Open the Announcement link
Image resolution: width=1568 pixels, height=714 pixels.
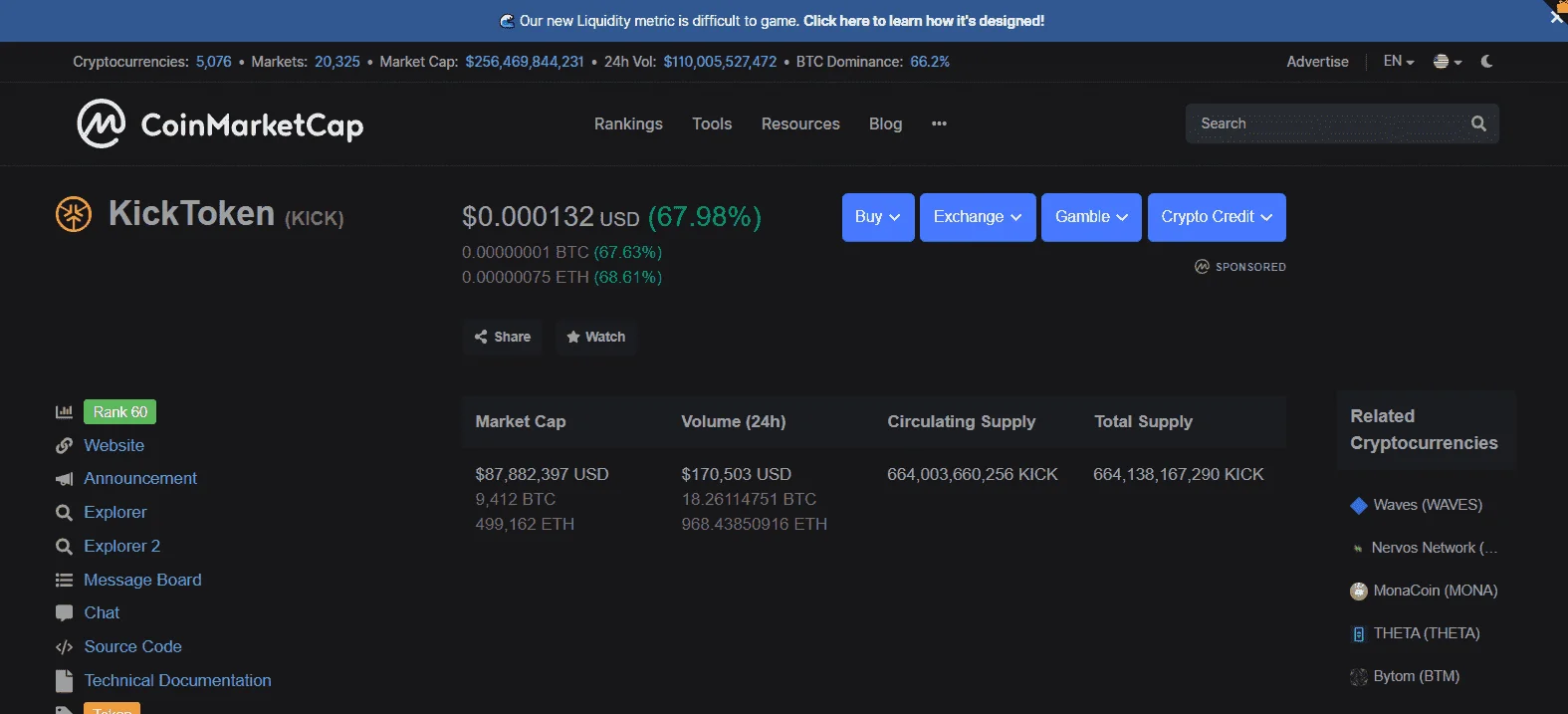click(140, 479)
